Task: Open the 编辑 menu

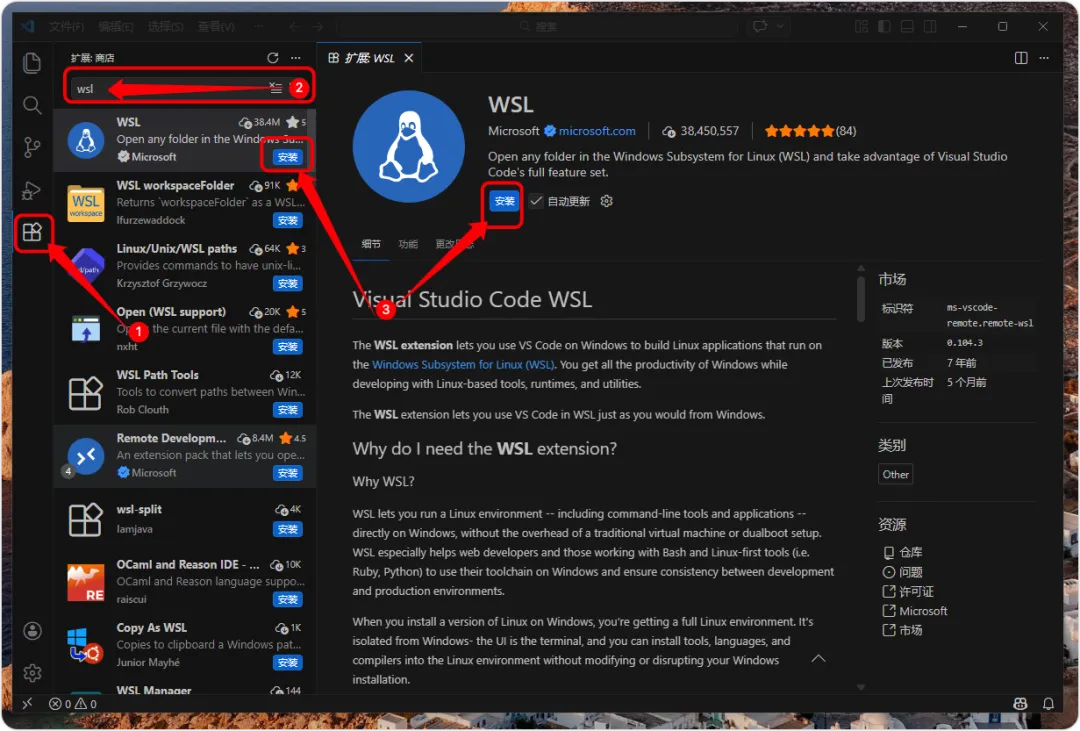Action: (x=116, y=26)
